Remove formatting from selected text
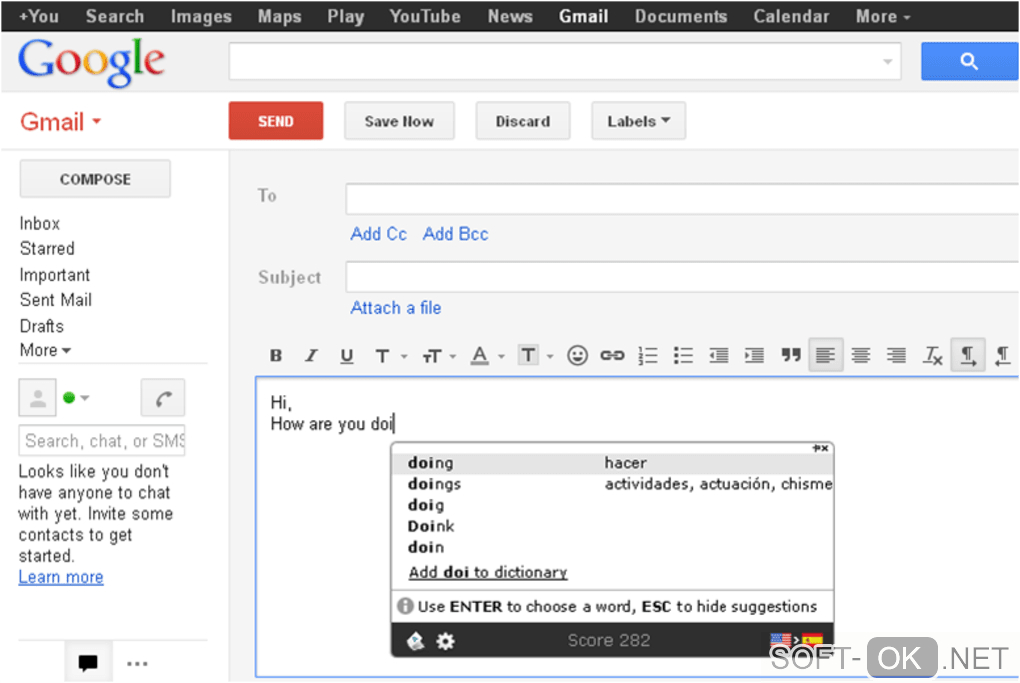Screen dimensions: 1020x683 click(x=932, y=356)
